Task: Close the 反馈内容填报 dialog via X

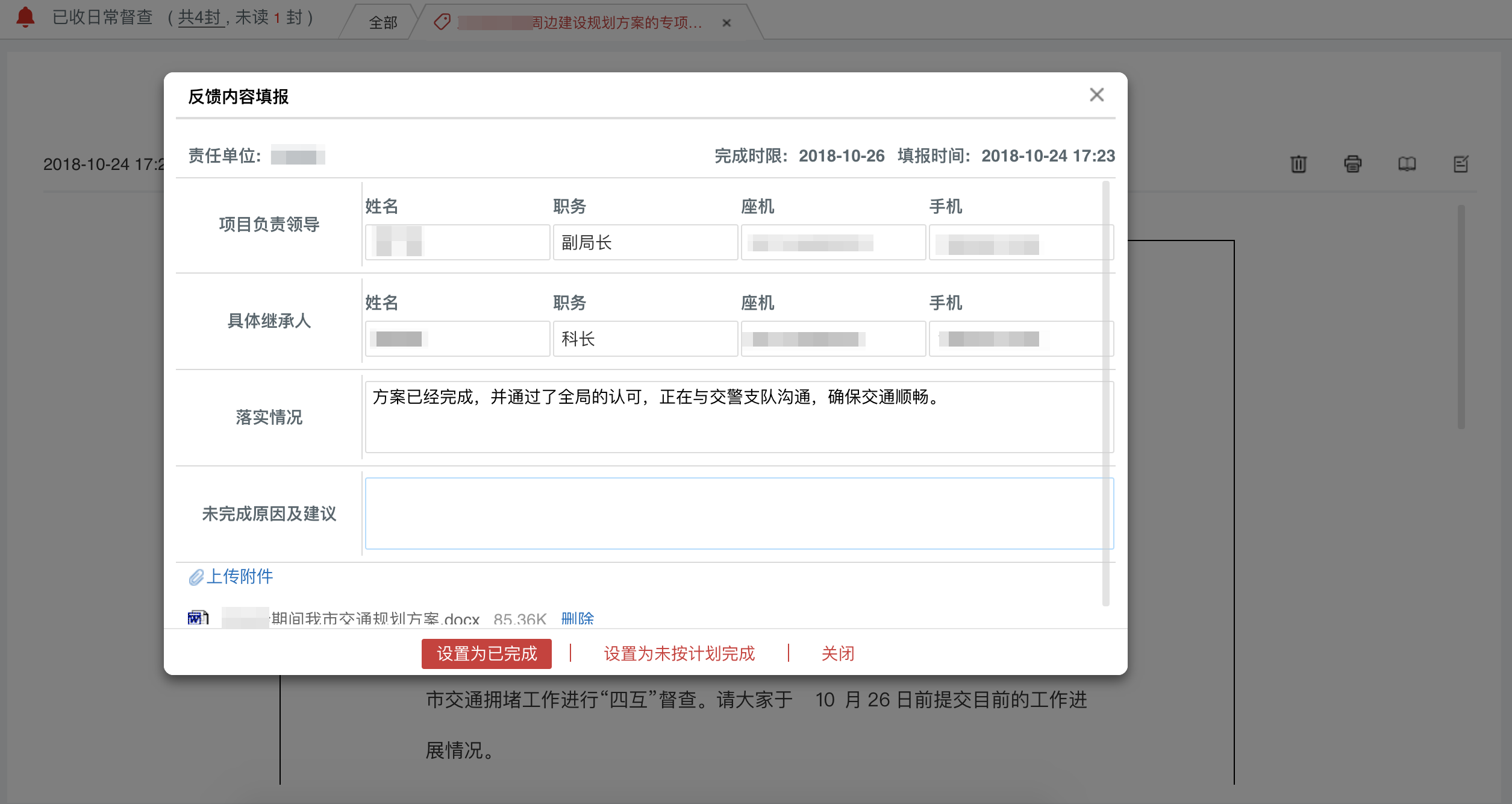Action: pos(1097,95)
